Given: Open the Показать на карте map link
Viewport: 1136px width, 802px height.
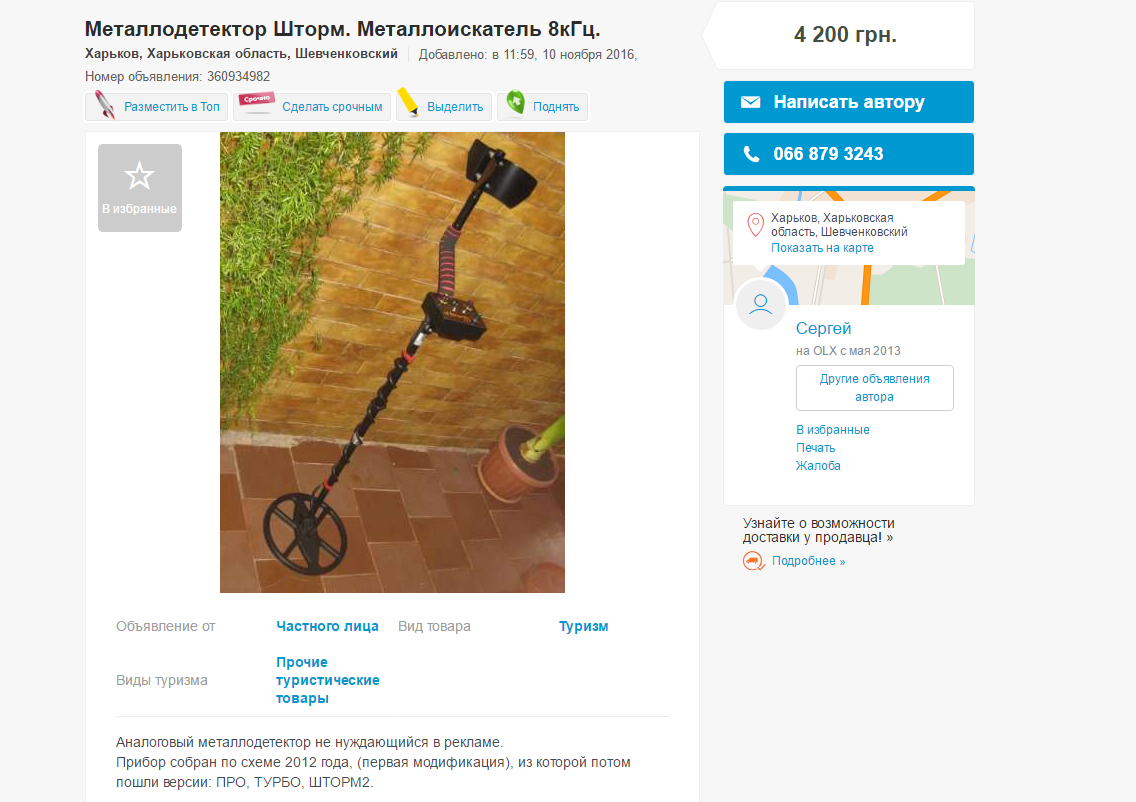Looking at the screenshot, I should (822, 248).
